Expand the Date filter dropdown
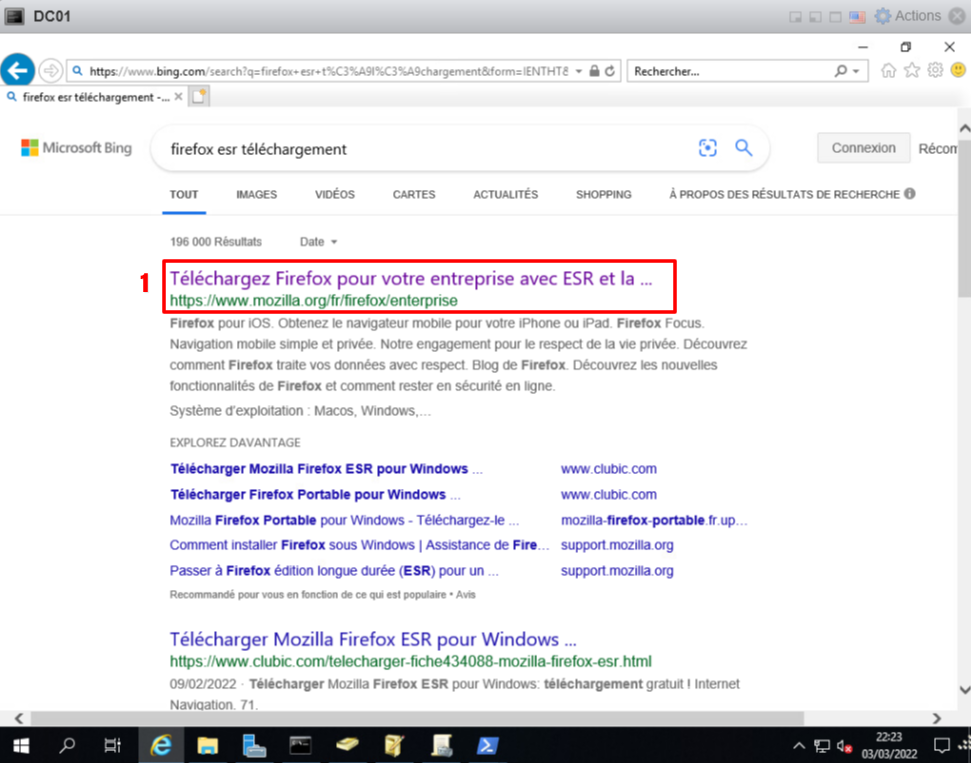This screenshot has height=763, width=971. [x=319, y=242]
